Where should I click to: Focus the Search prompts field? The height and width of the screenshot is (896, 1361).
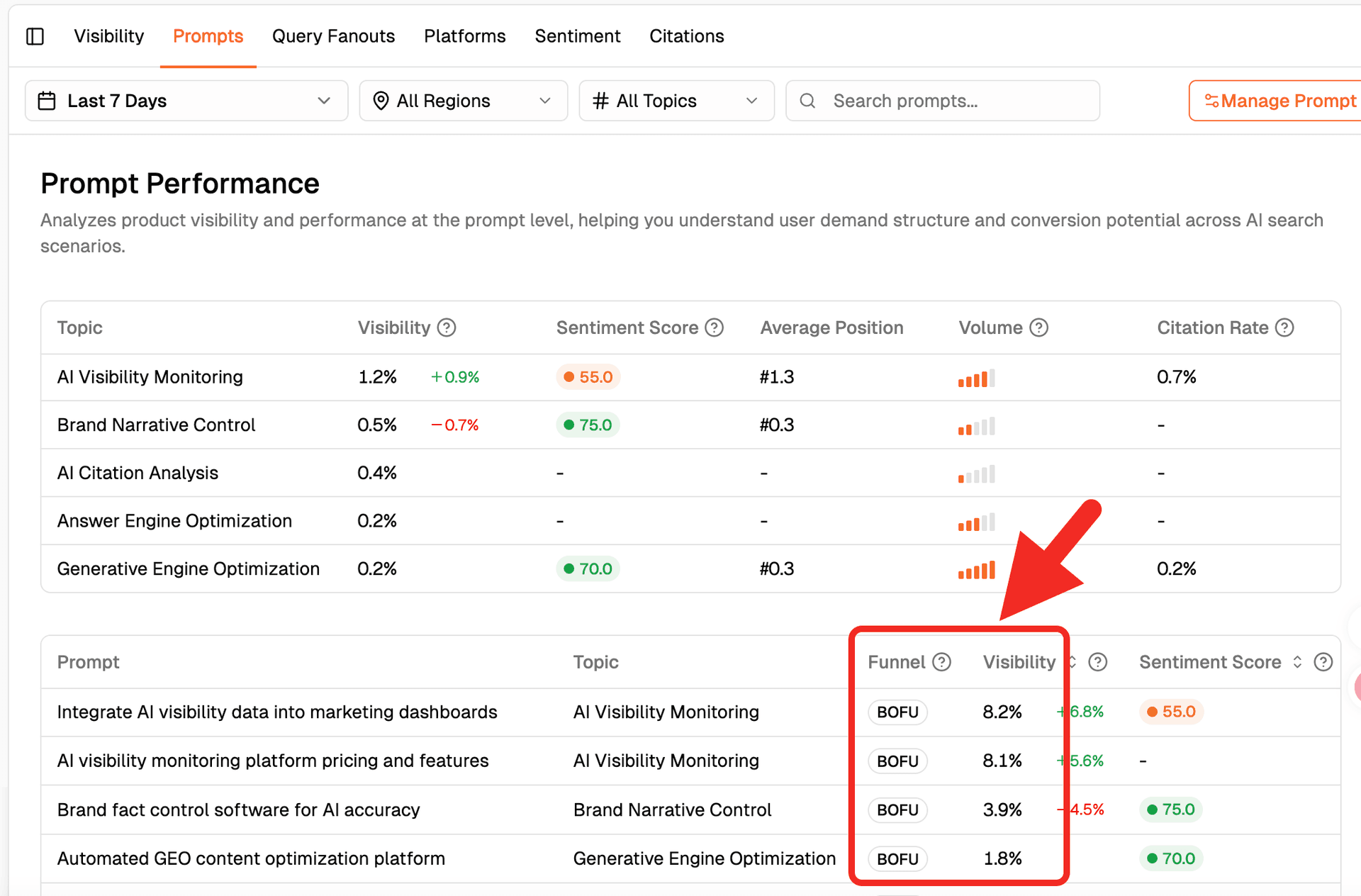pyautogui.click(x=942, y=101)
